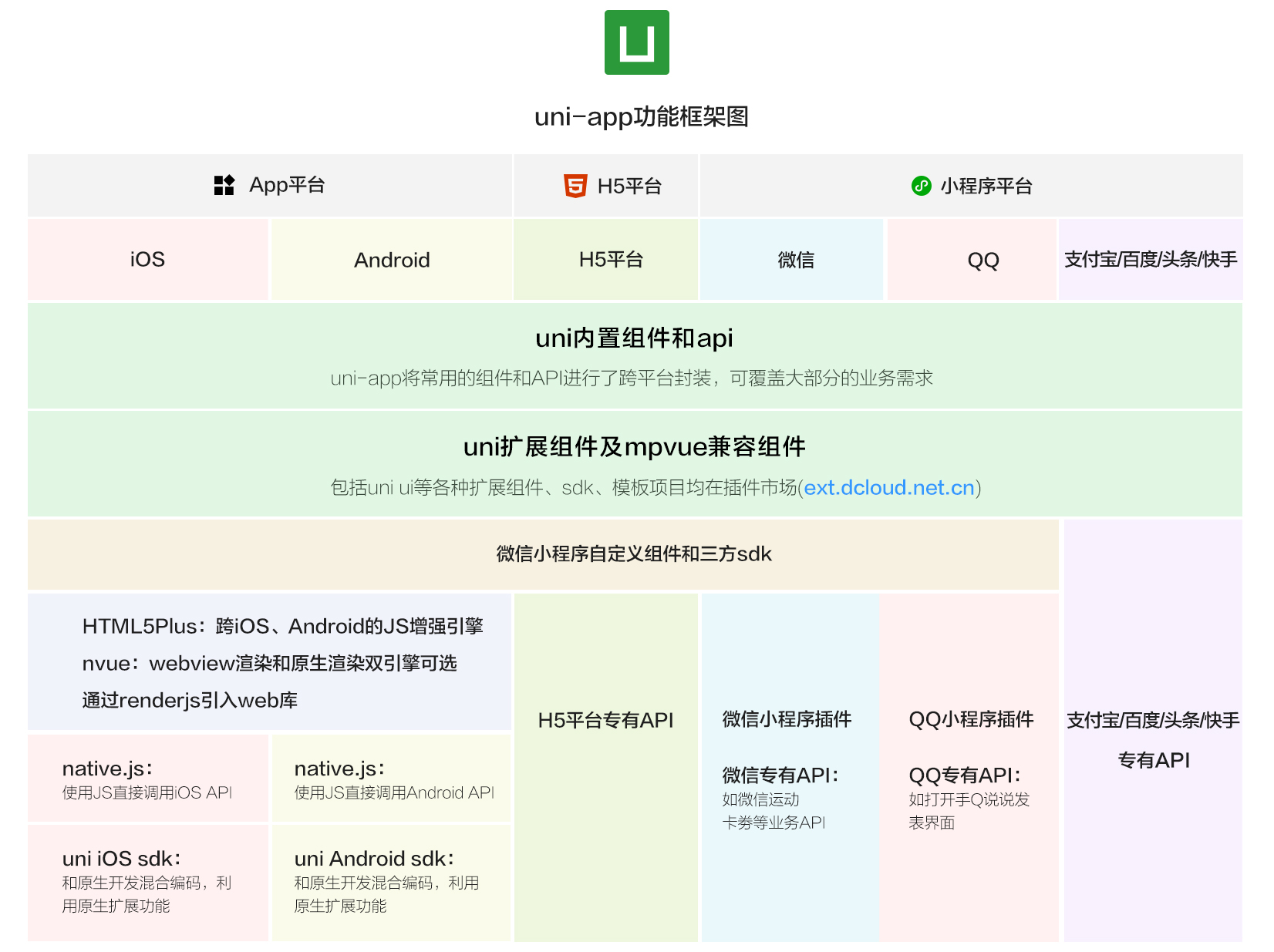Click the H5平台专有API block
The height and width of the screenshot is (952, 1274).
click(x=605, y=720)
